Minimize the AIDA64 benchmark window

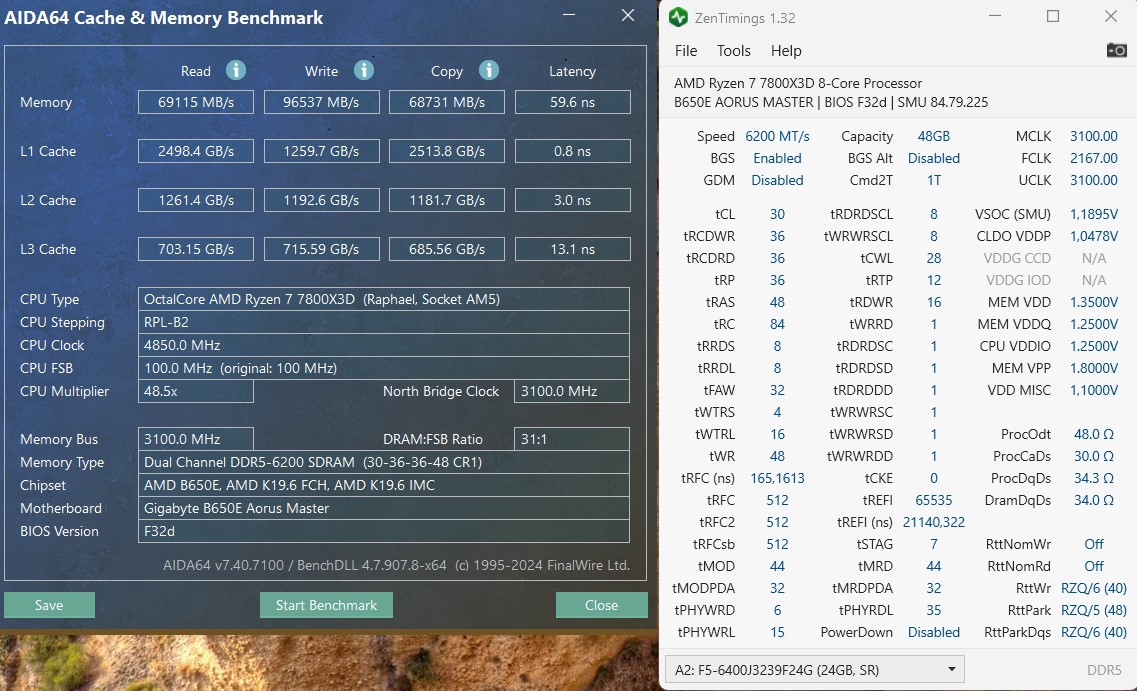[x=569, y=16]
